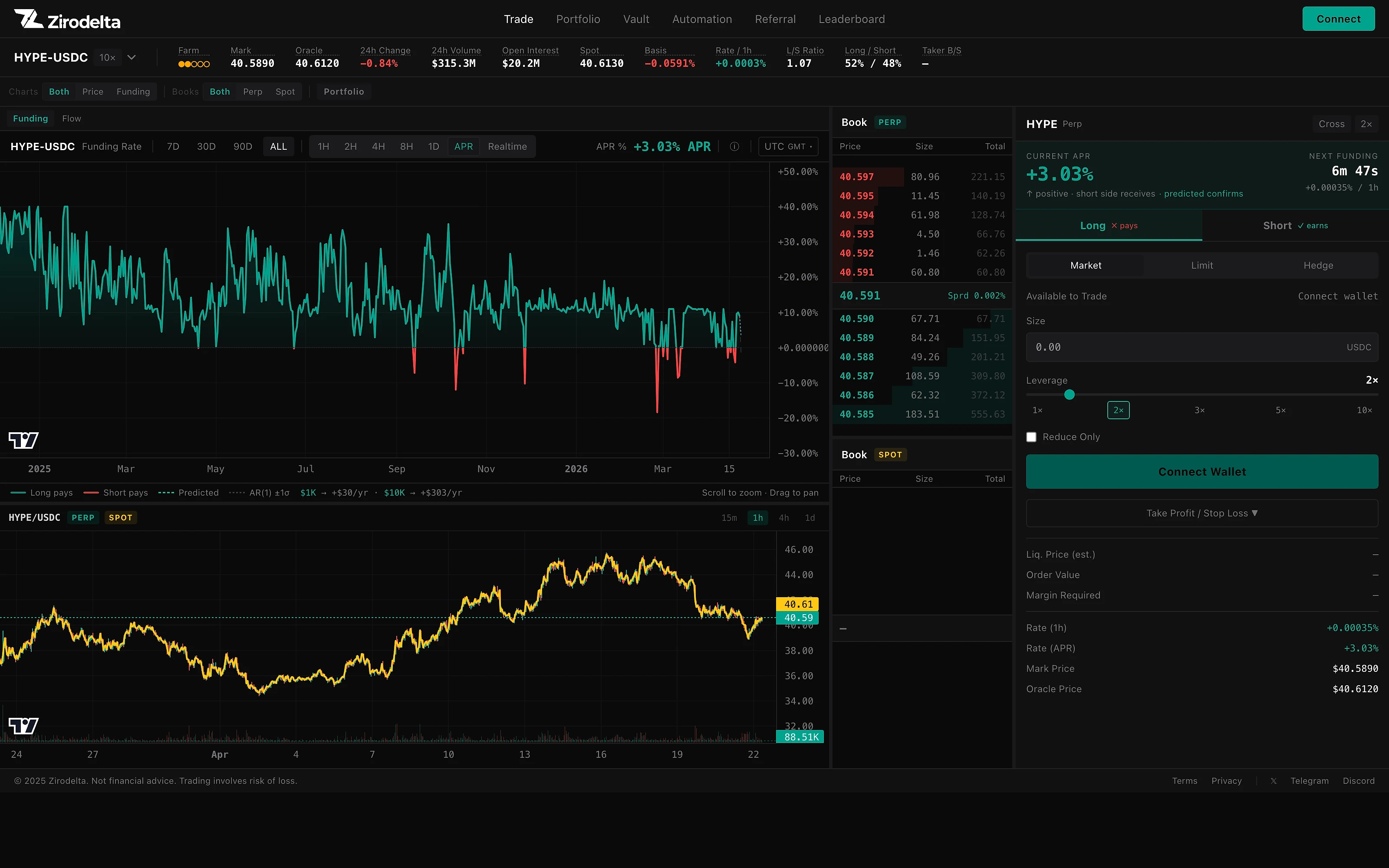Click the Farm rating dots indicator

point(194,64)
